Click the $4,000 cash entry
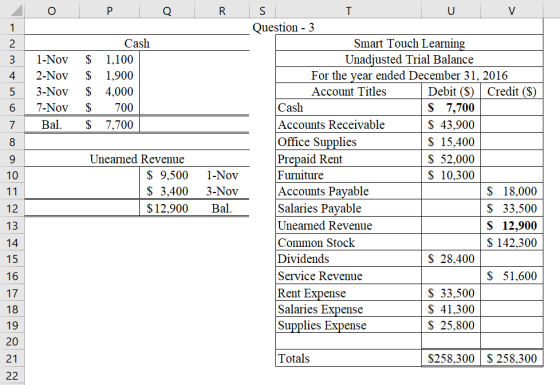The image size is (560, 385). coord(109,91)
